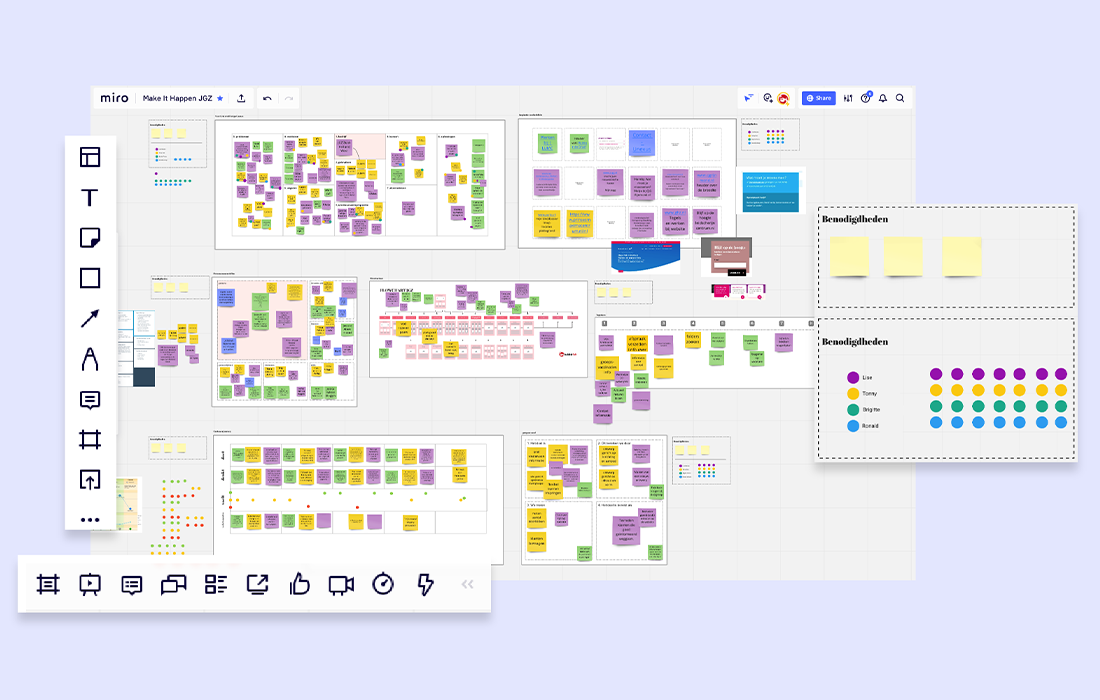Image resolution: width=1100 pixels, height=700 pixels.
Task: Select the Sticky note tool
Action: (90, 238)
